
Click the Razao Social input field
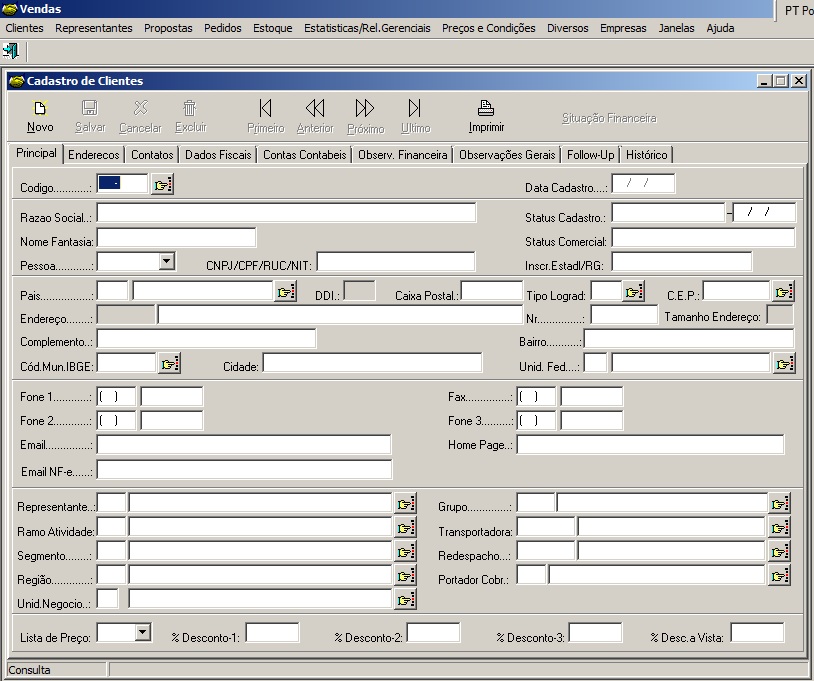(286, 213)
